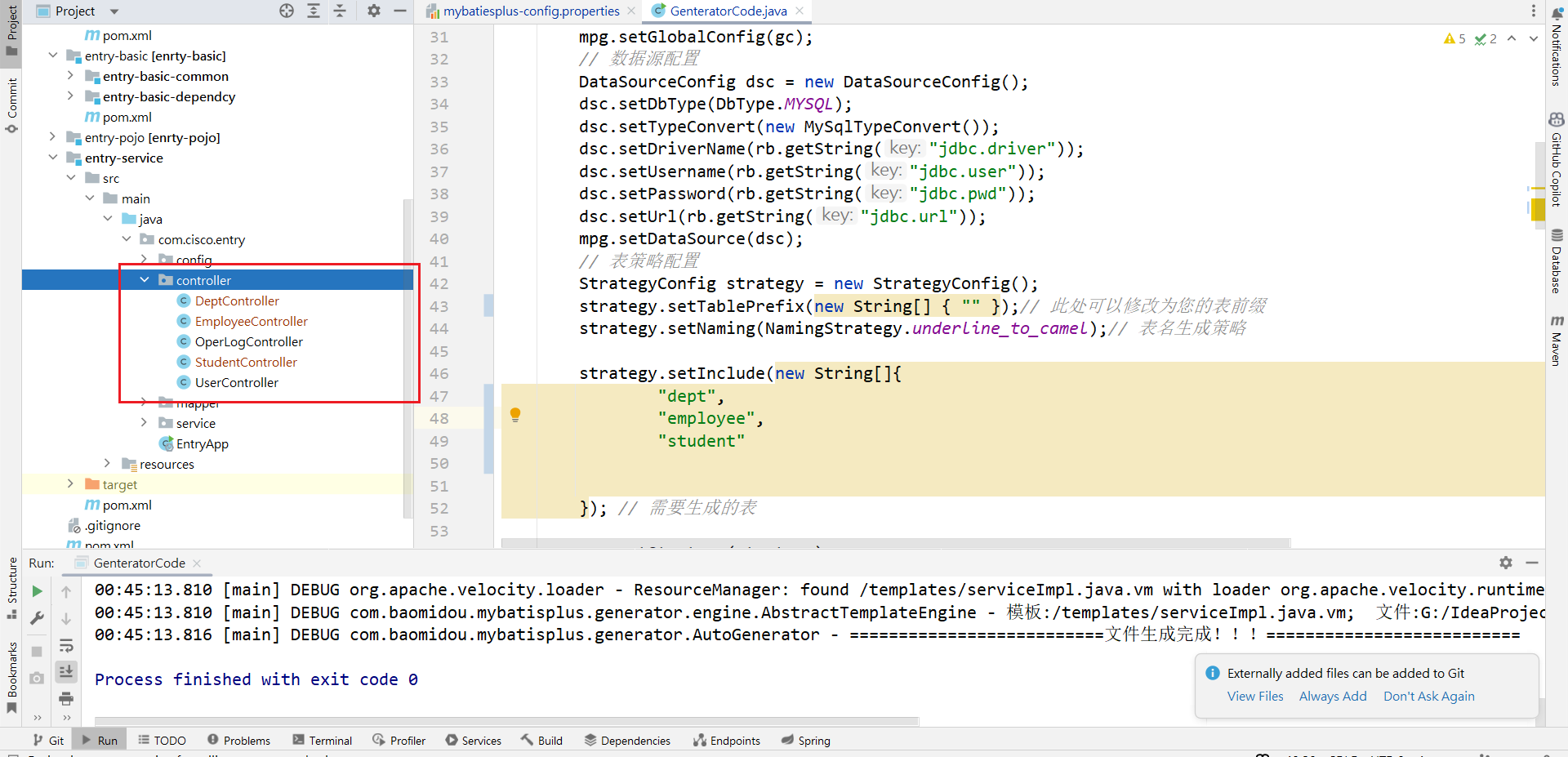
Task: Rerun GenteratorCode with the green play icon
Action: pos(37,590)
